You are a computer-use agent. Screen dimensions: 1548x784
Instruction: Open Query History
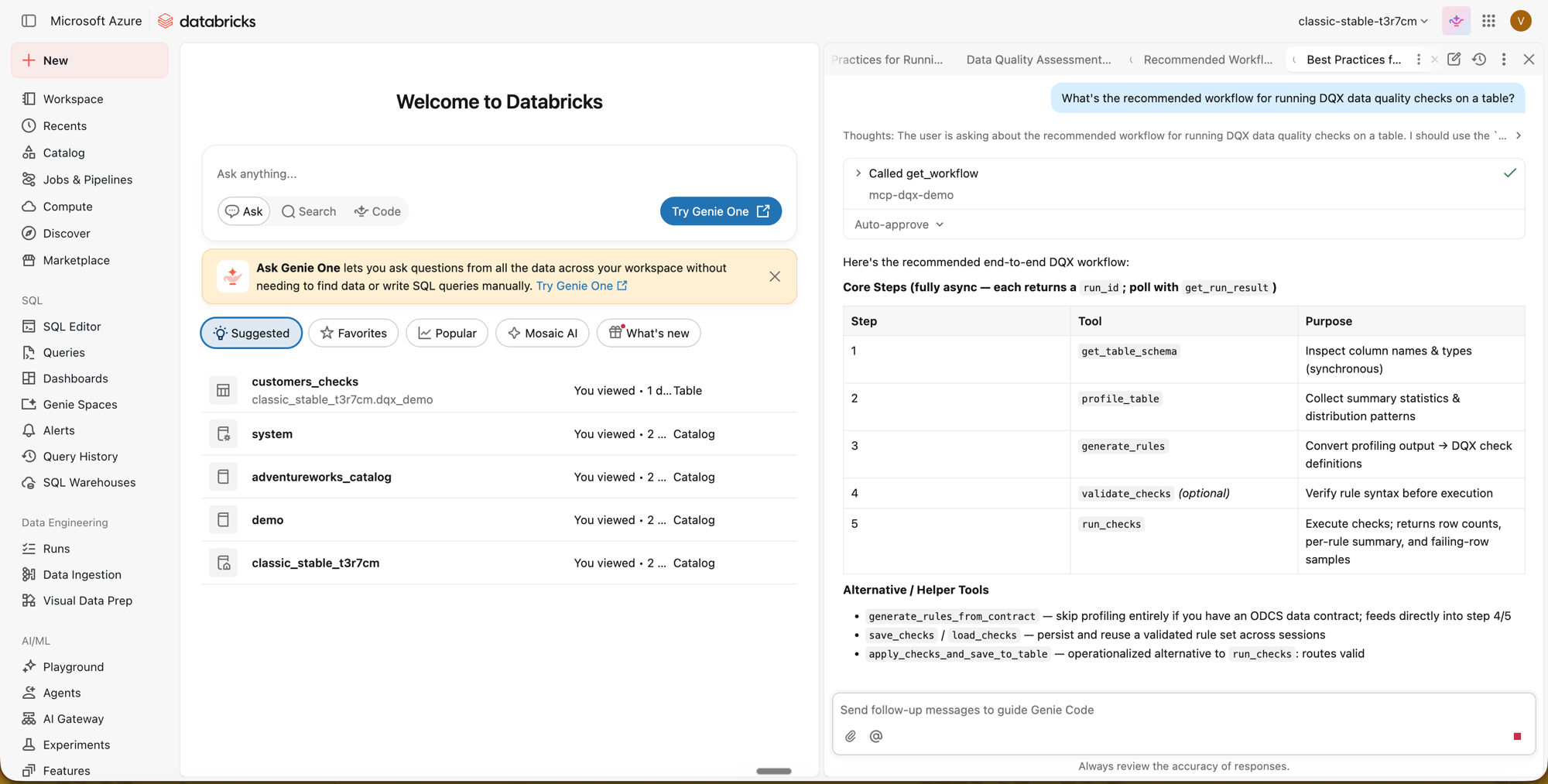click(x=80, y=457)
